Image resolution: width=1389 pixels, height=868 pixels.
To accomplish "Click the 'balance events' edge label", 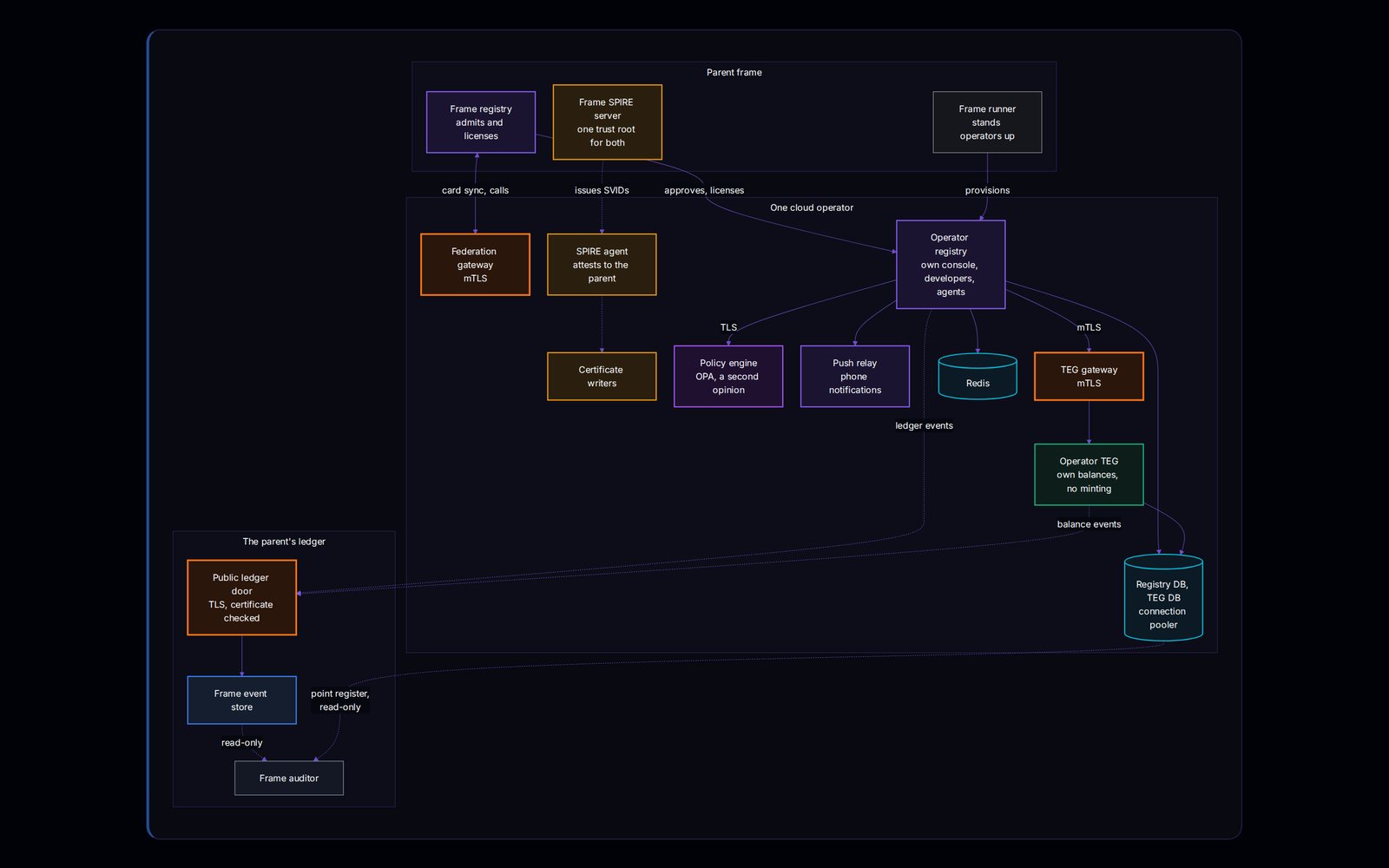I will 1089,524.
